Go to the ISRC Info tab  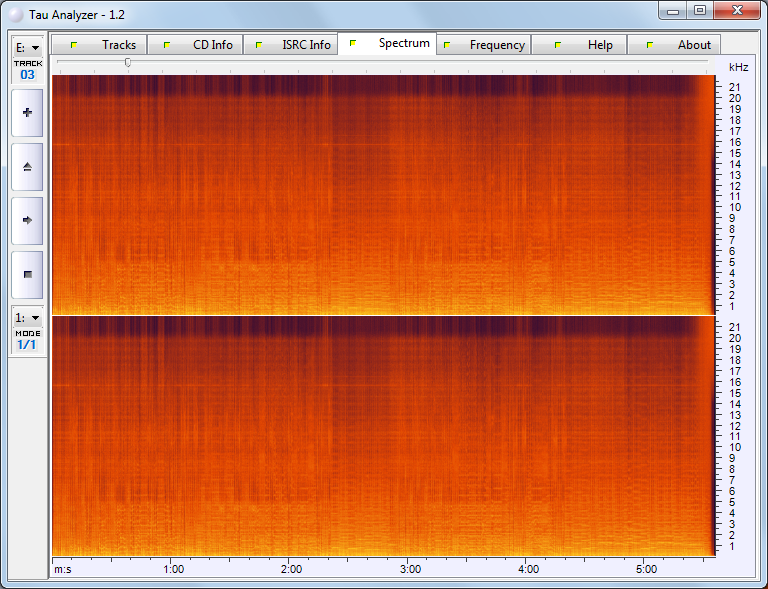point(306,45)
